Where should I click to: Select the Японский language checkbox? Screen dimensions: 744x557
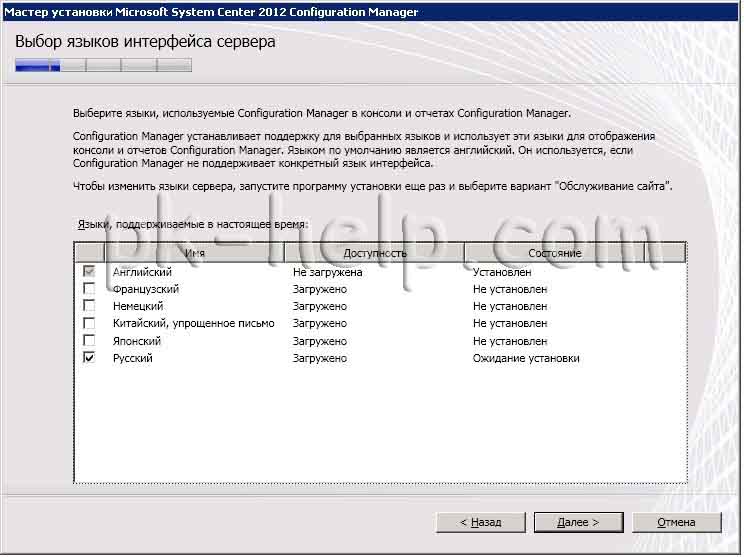point(89,341)
